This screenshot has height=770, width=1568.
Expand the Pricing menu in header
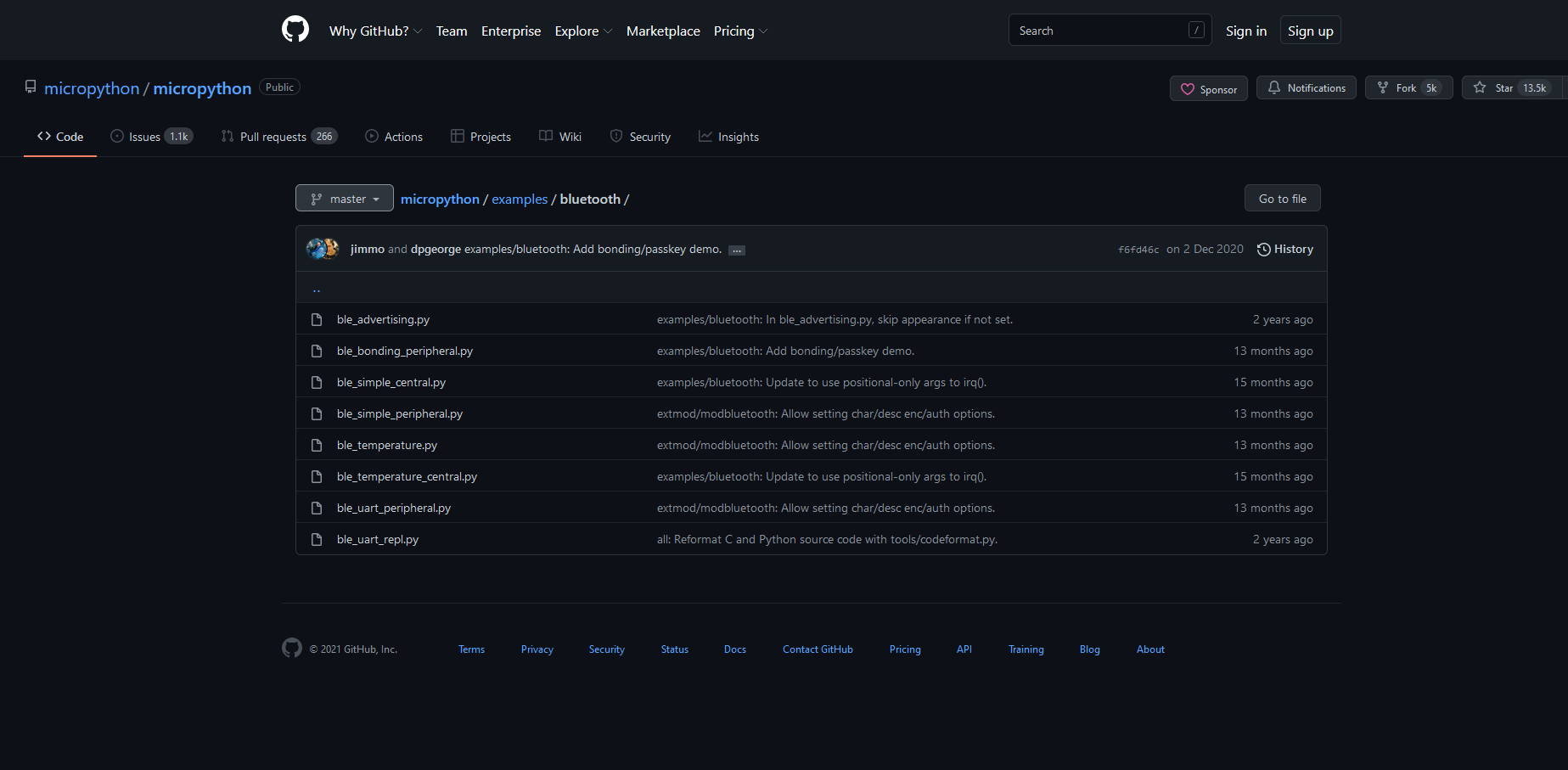740,31
